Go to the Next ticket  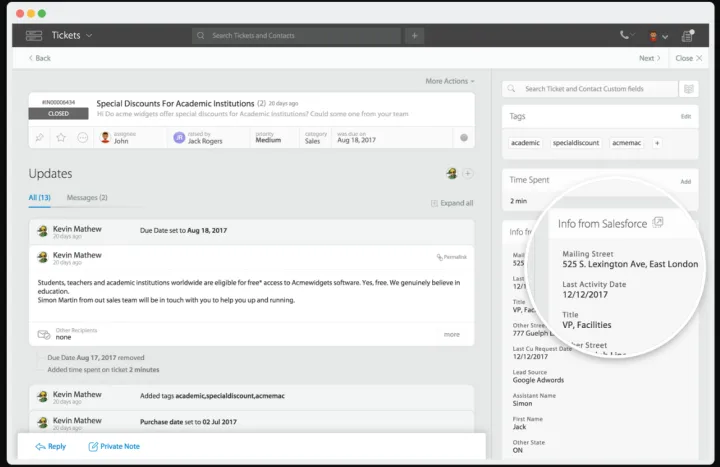click(649, 58)
